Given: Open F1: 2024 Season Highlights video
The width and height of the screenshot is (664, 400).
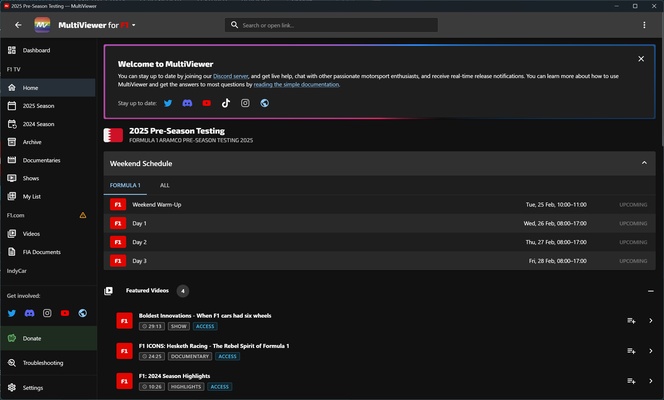Looking at the screenshot, I should 174,376.
